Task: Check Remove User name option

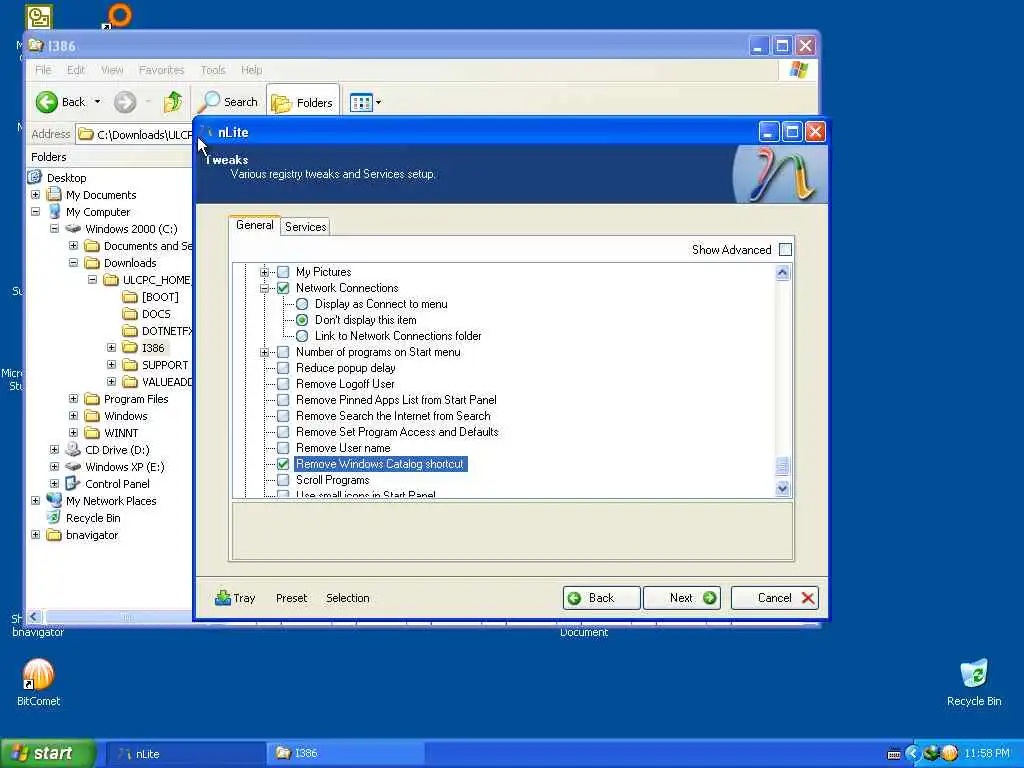Action: (283, 448)
